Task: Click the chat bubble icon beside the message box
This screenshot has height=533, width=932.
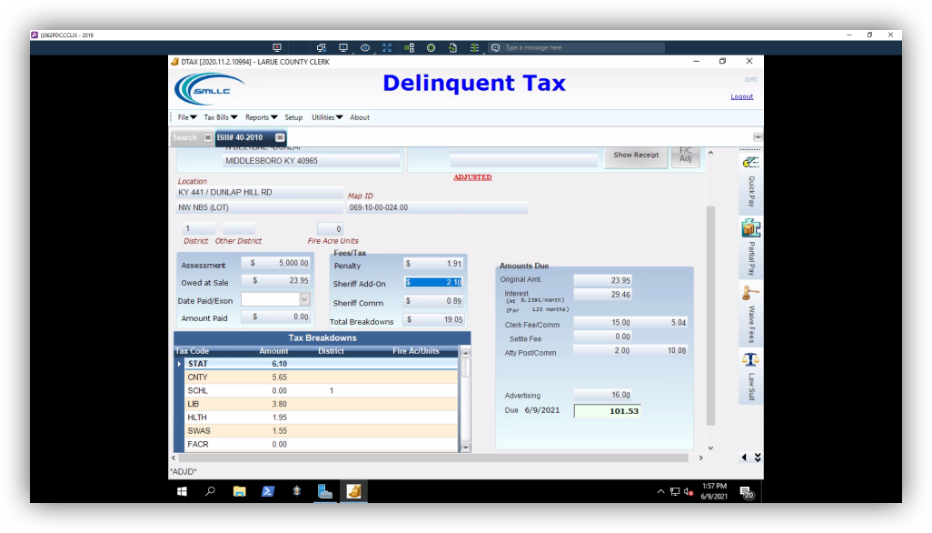Action: pyautogui.click(x=496, y=48)
